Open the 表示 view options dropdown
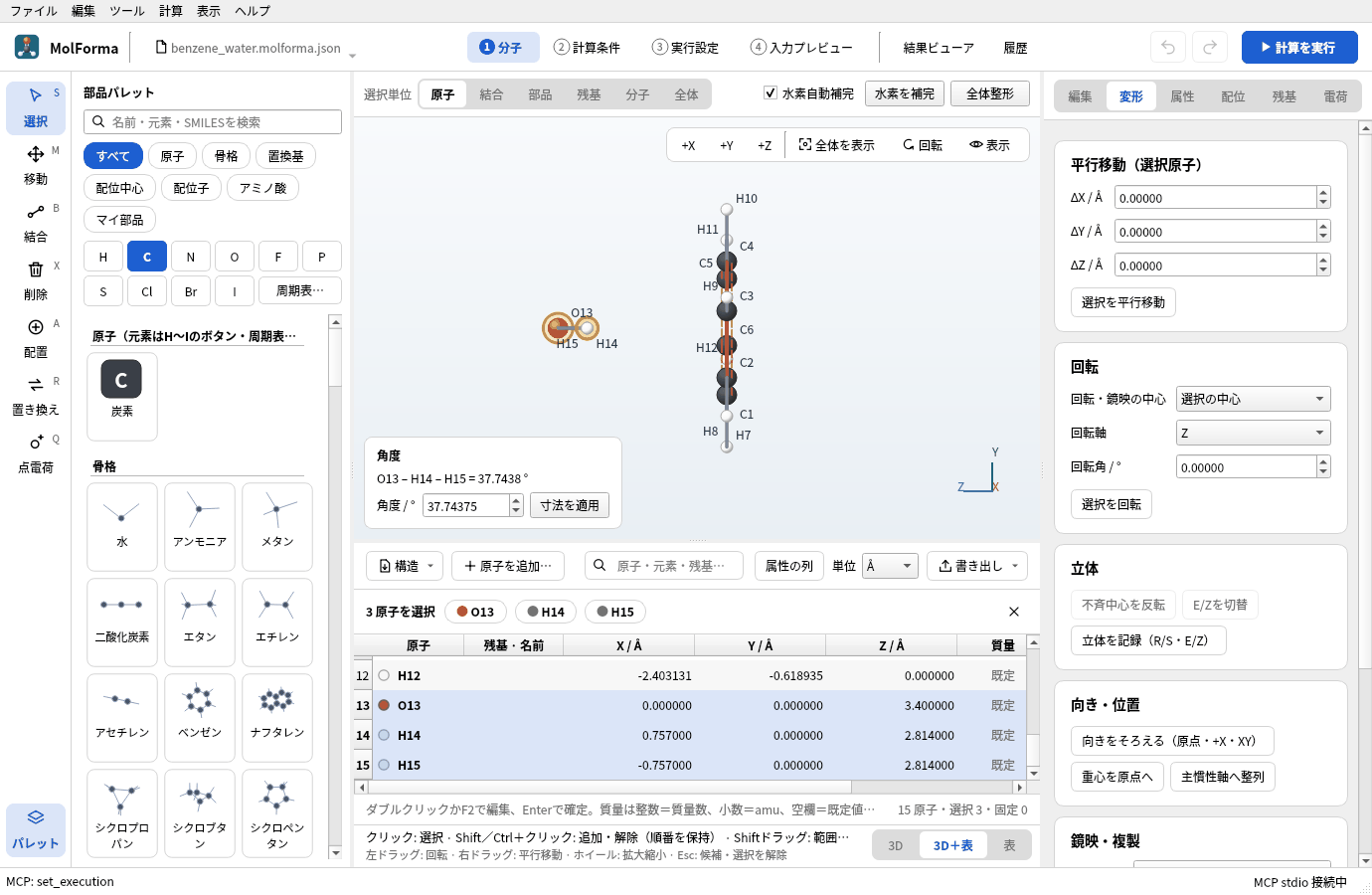Viewport: 1372px width, 895px height. coord(990,145)
